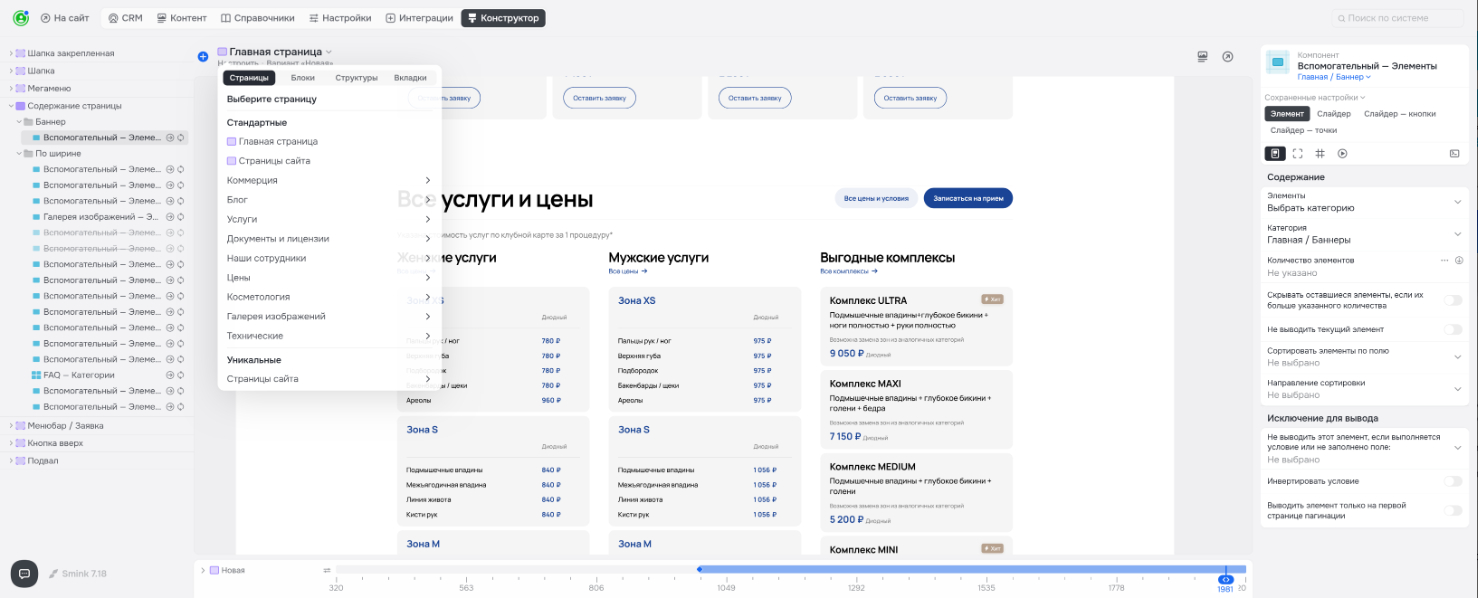Open the Сортировать элементы по полю dropdown
Image resolution: width=1478 pixels, height=598 pixels.
click(1364, 357)
